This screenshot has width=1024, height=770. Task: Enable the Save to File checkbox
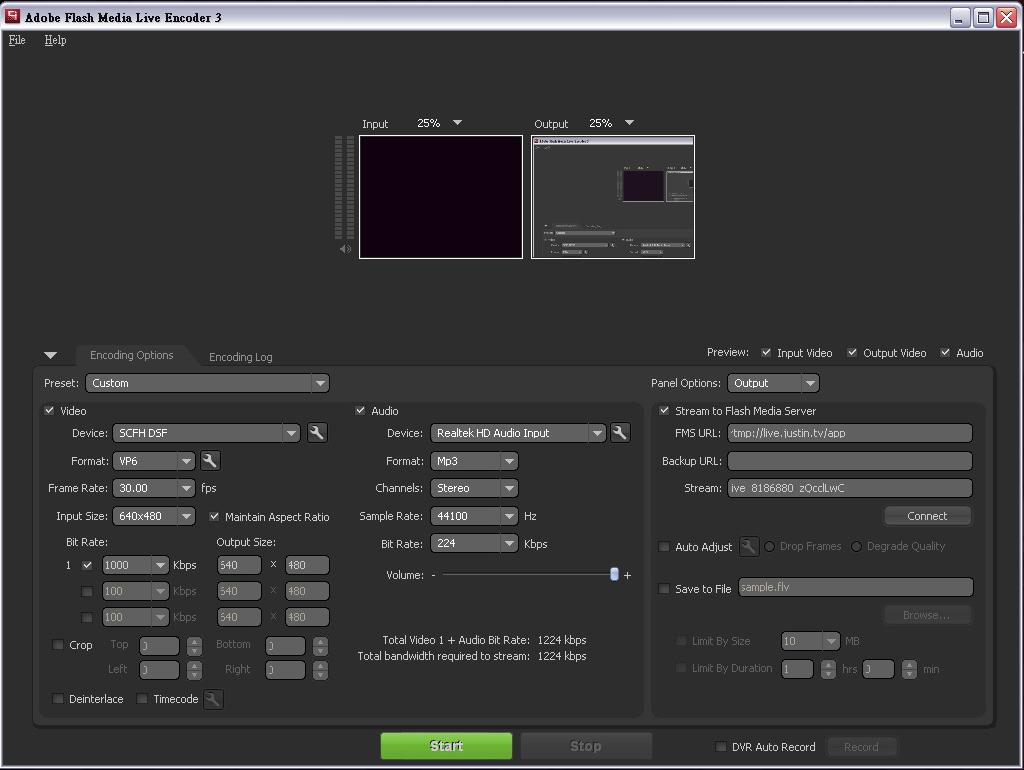point(664,589)
